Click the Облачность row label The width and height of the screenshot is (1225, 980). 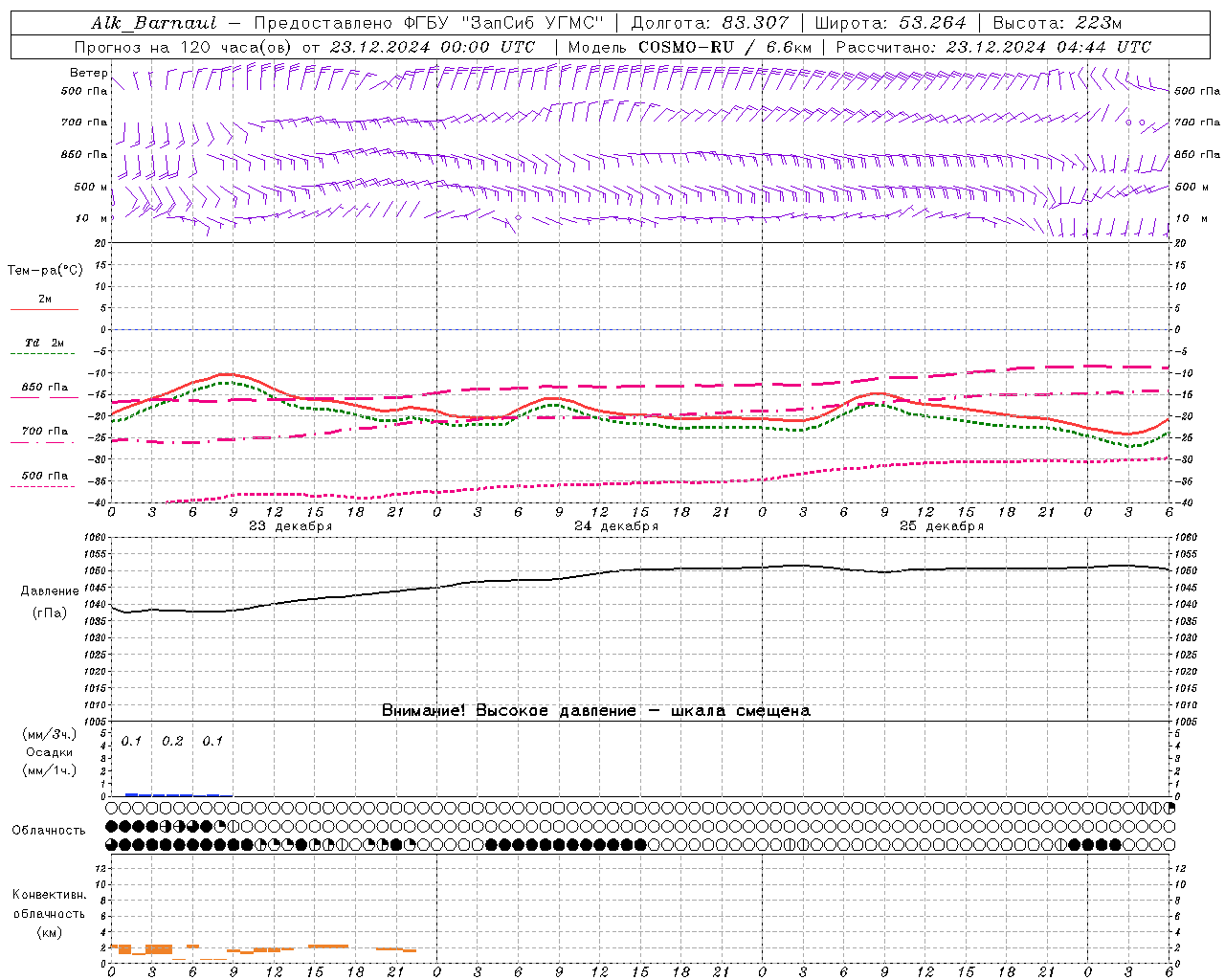pos(49,831)
